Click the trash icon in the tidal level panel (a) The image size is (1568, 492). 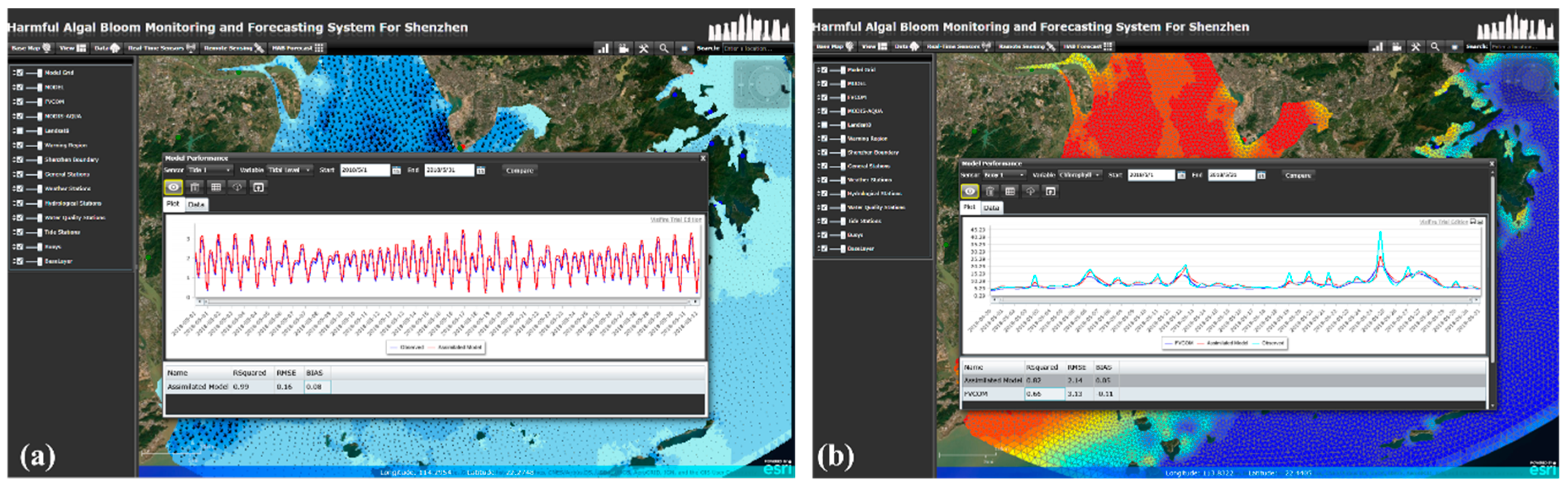coord(195,187)
